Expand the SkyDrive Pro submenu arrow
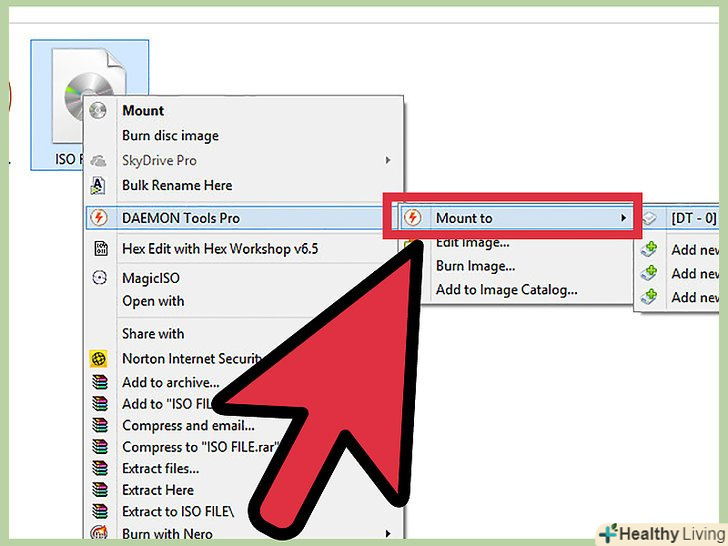Viewport: 728px width, 546px height. tap(388, 160)
